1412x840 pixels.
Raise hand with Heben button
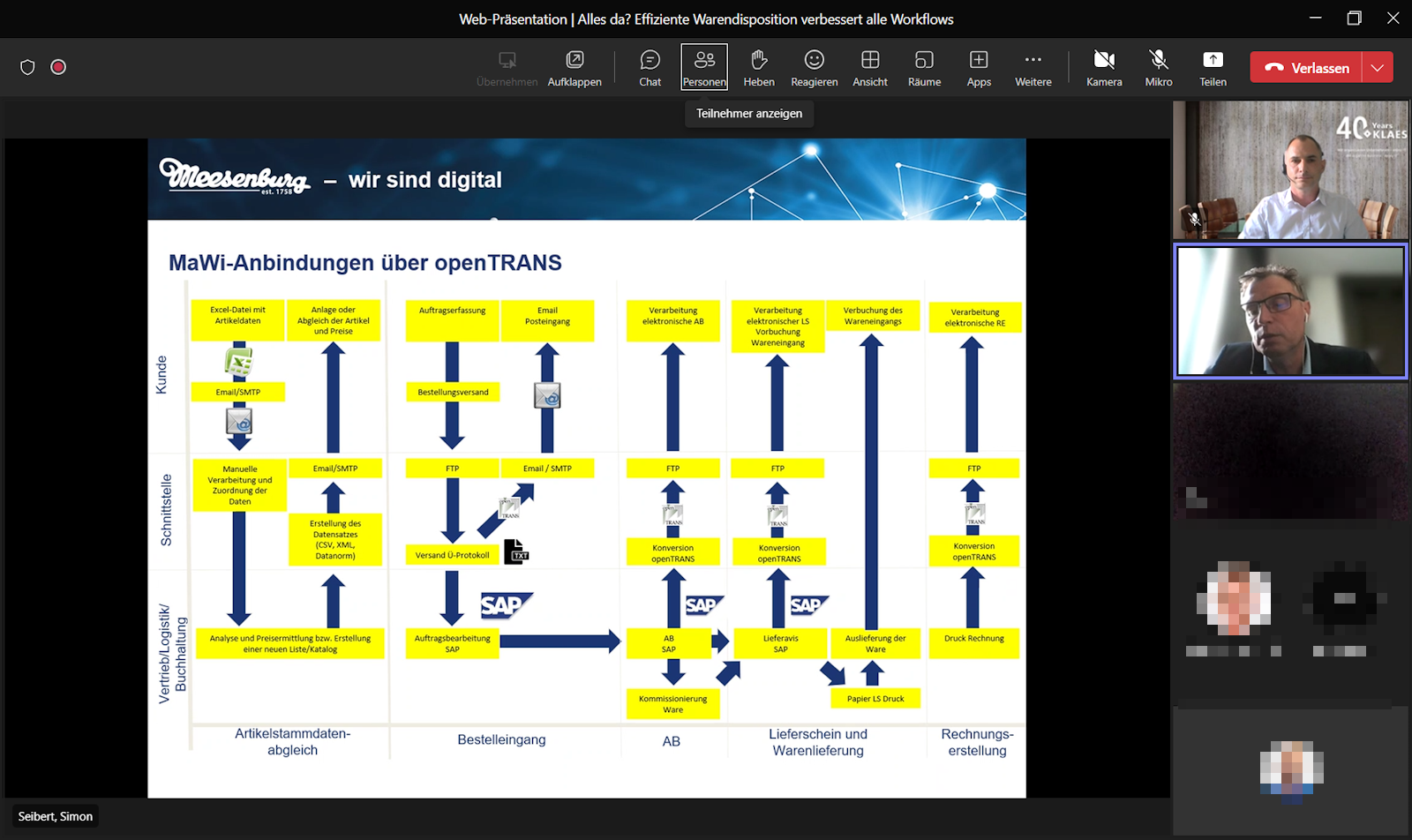(758, 68)
